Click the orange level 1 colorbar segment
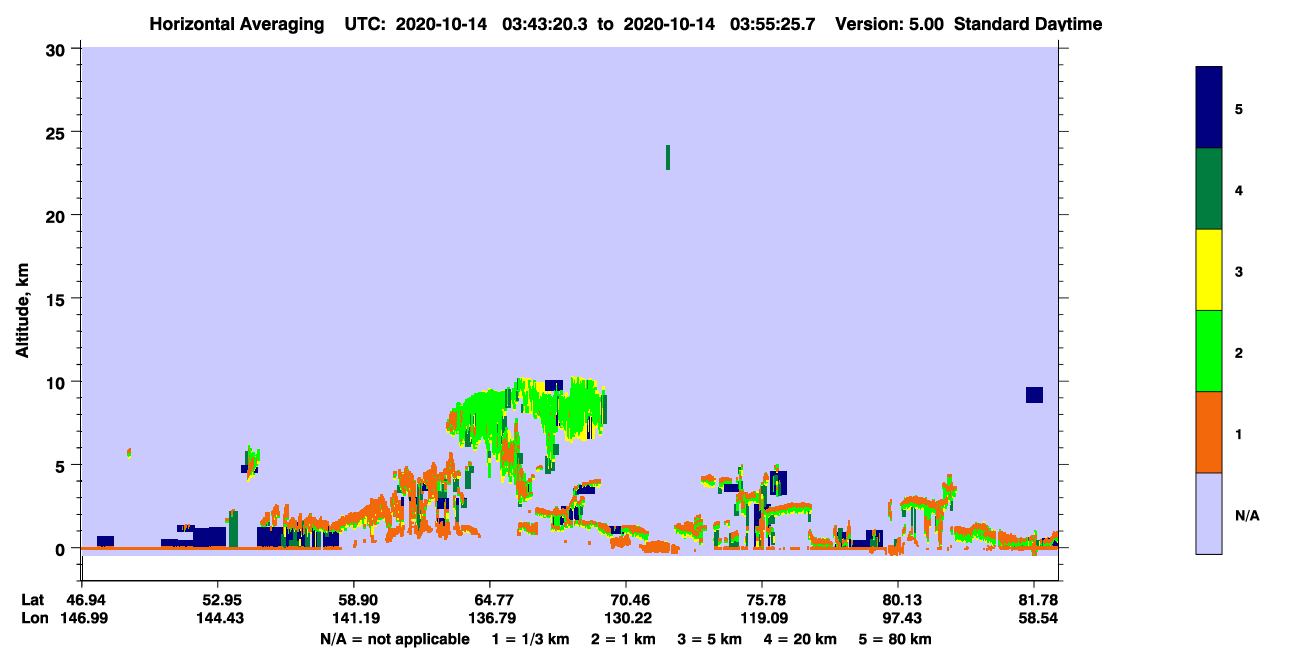 point(1209,432)
